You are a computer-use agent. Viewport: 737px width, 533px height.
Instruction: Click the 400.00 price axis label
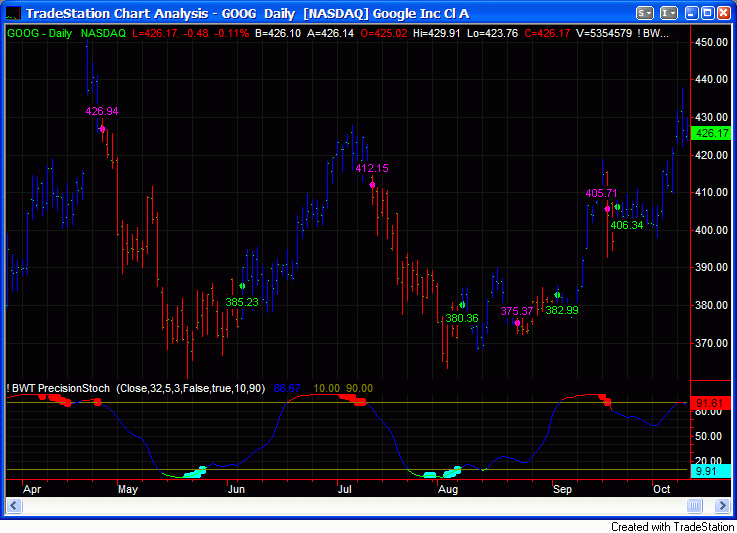click(x=711, y=230)
